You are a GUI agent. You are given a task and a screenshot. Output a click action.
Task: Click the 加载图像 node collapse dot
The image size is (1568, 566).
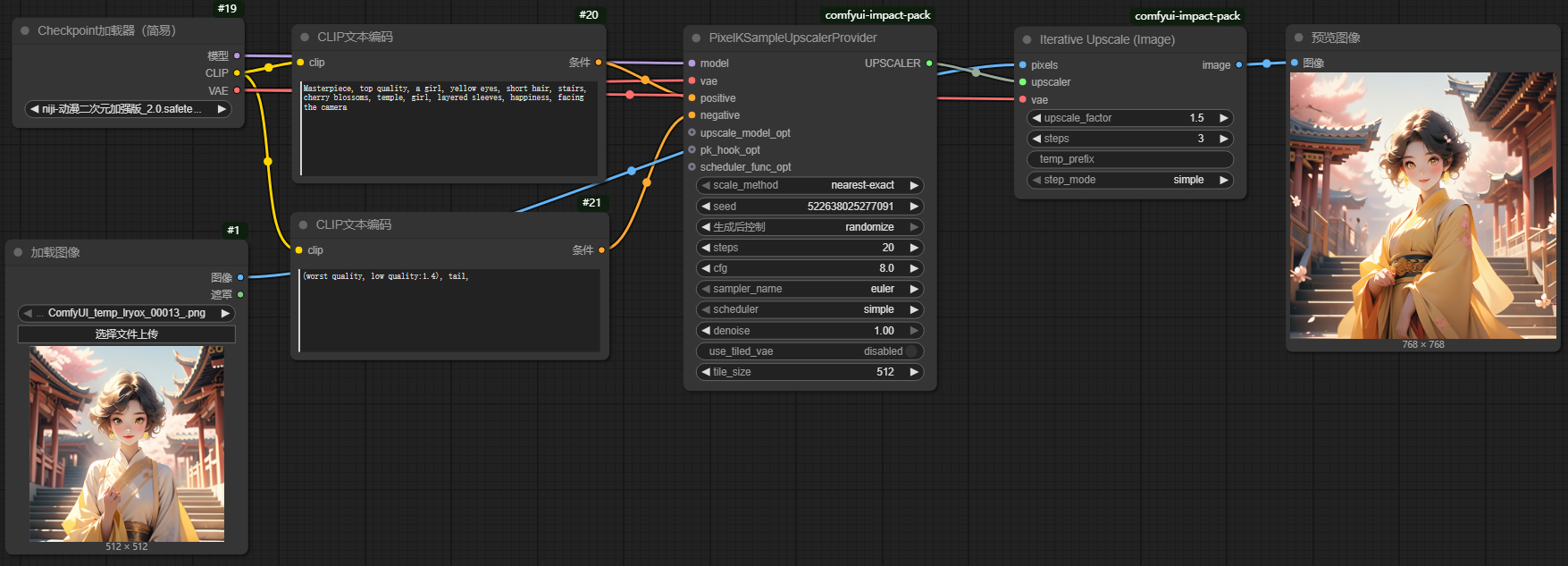tap(18, 252)
